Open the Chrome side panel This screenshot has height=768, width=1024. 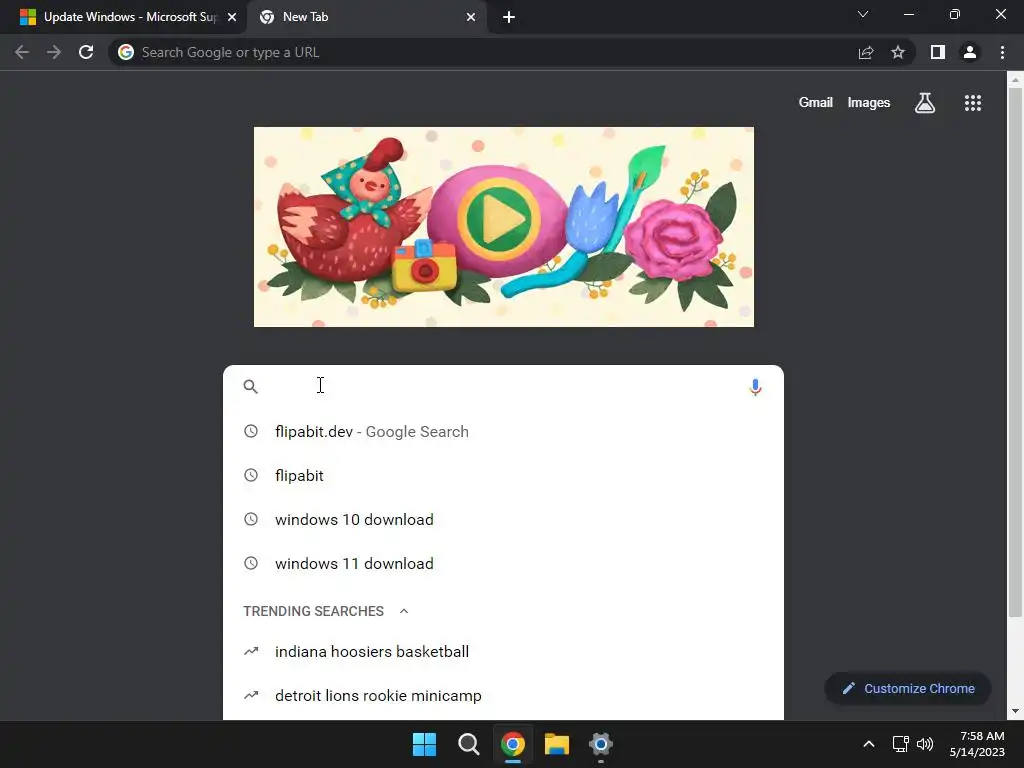(x=938, y=52)
